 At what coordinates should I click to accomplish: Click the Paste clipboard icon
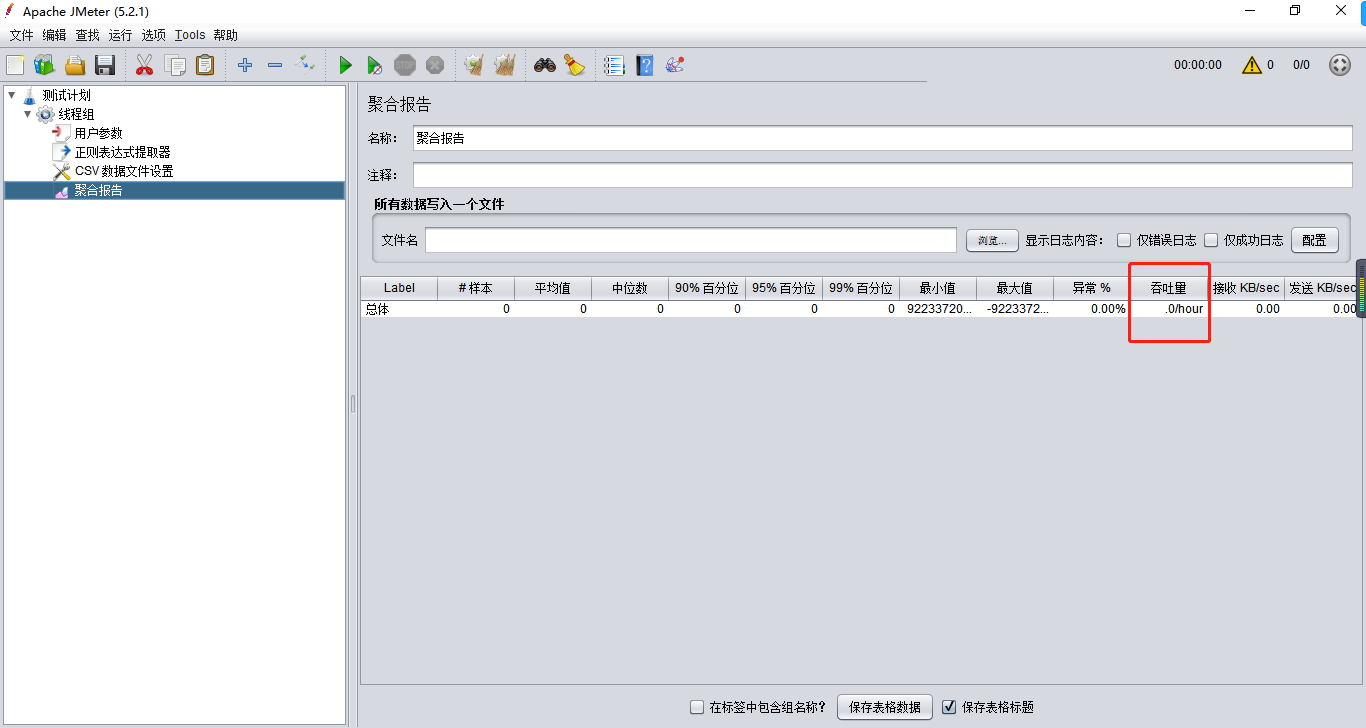click(205, 65)
